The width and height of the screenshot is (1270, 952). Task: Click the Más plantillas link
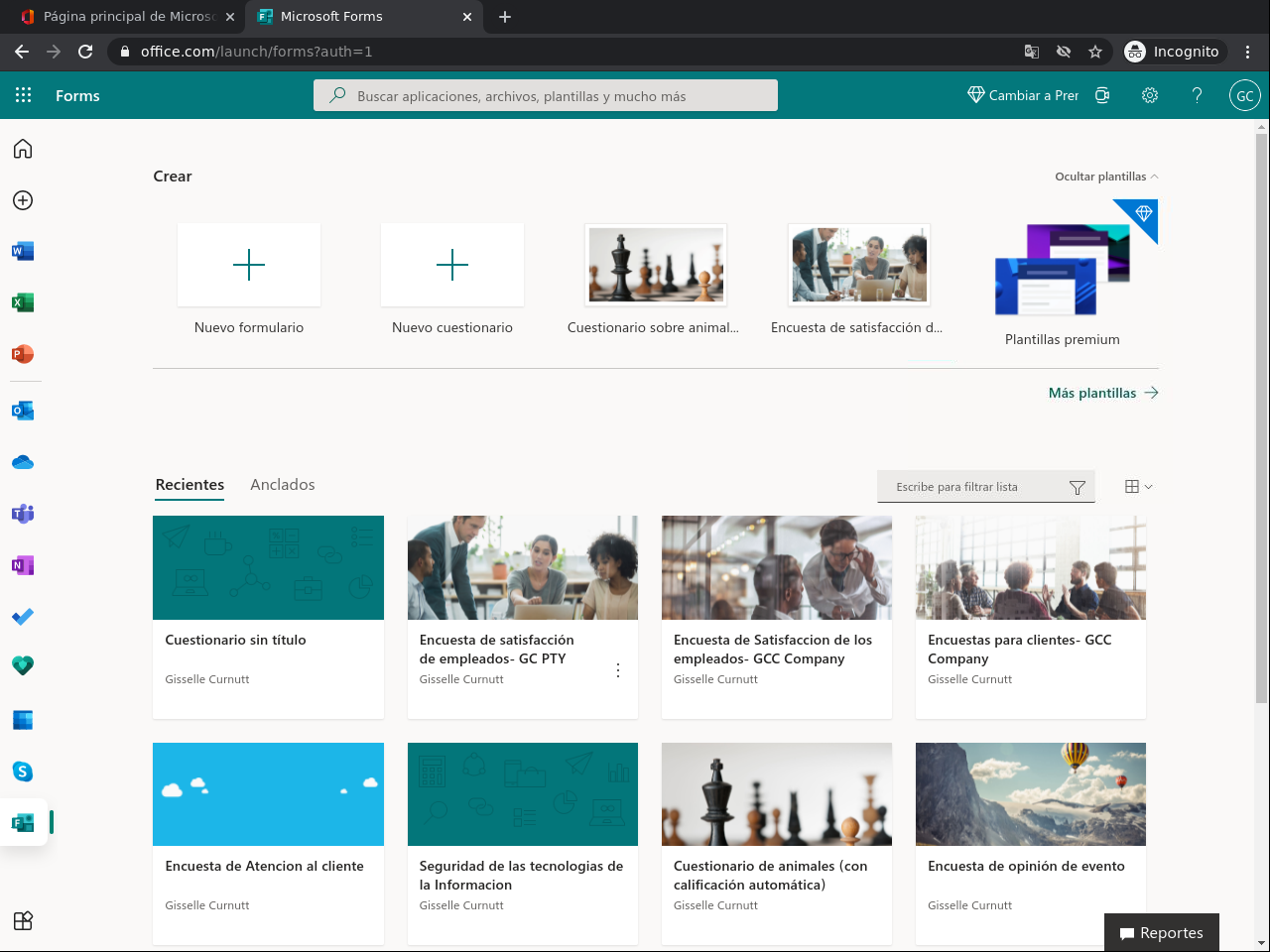coord(1102,393)
